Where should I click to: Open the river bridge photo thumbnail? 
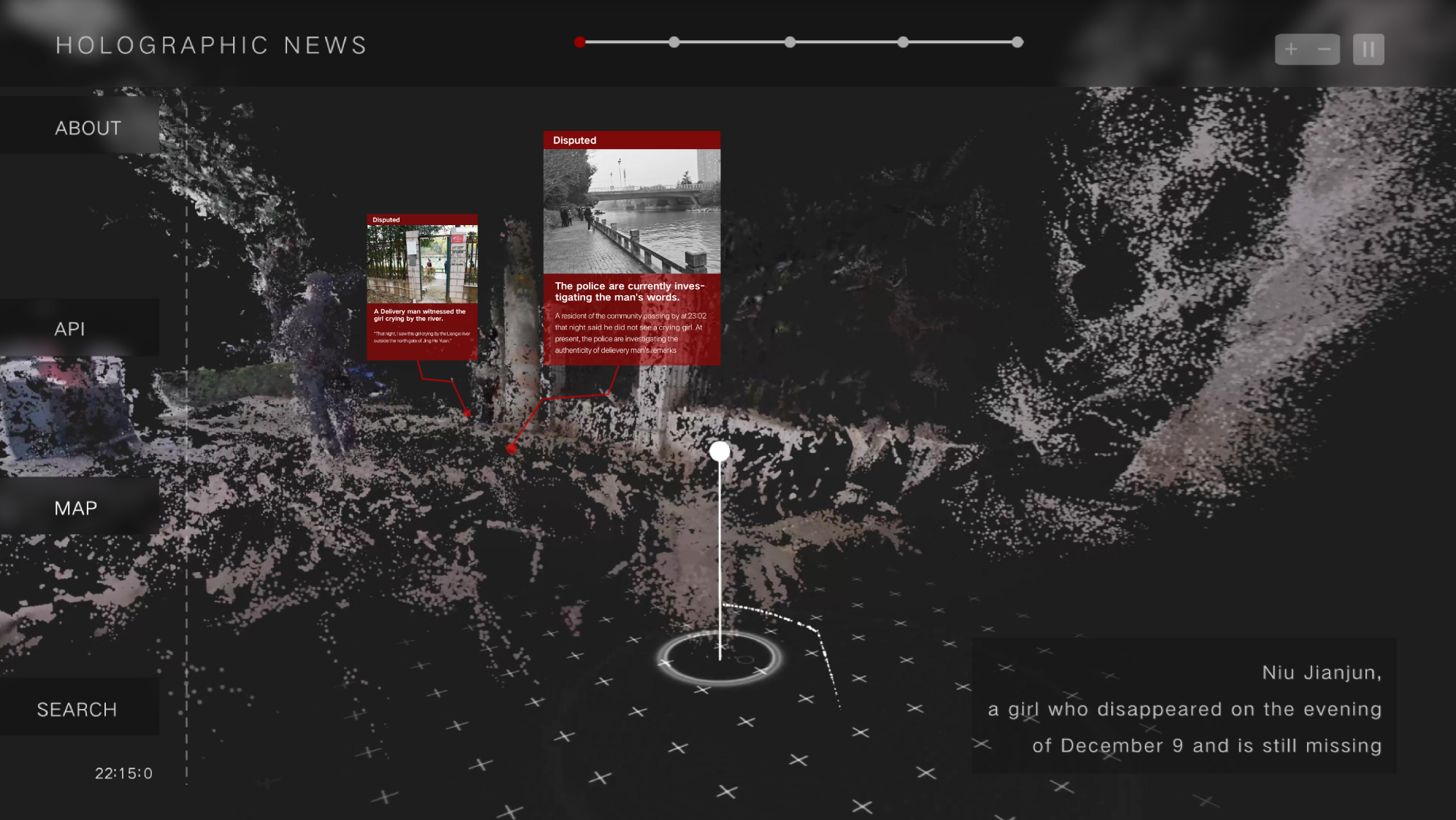[x=632, y=211]
